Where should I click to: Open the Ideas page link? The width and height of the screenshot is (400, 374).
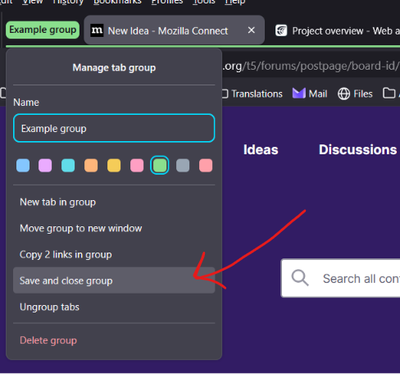point(261,150)
